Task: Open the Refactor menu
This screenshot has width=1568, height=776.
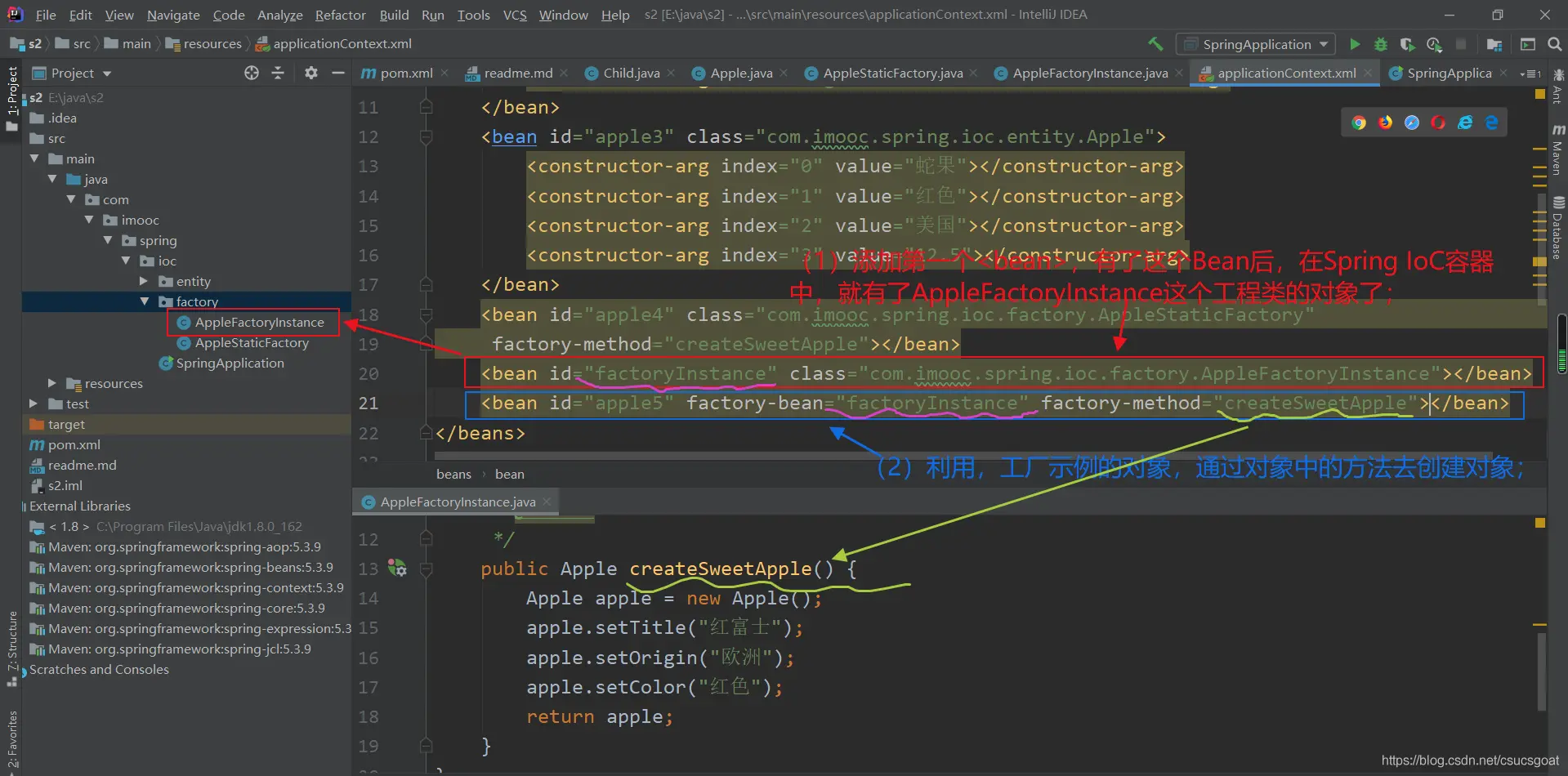Action: click(340, 15)
